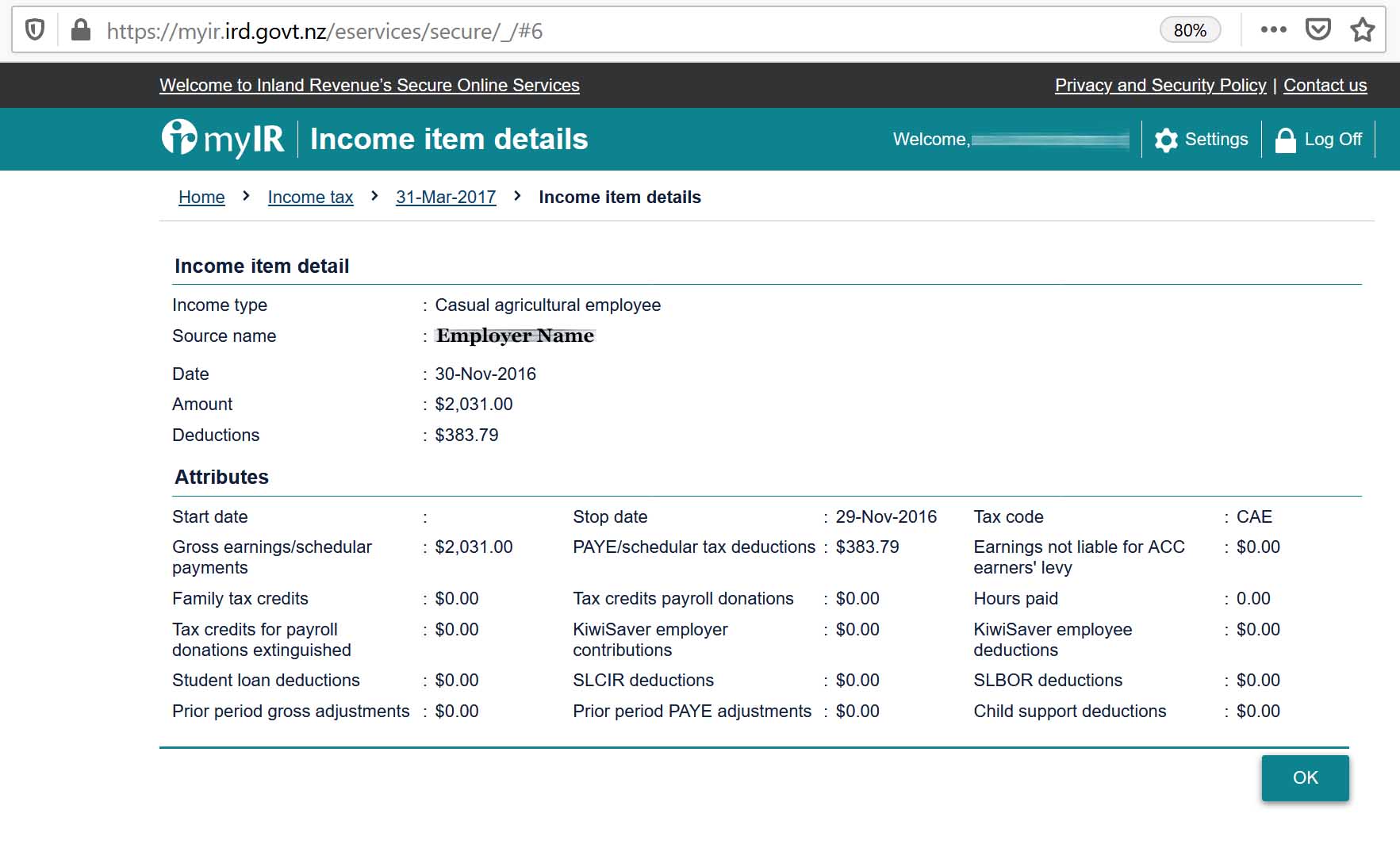
Task: Navigate to Home via breadcrumb link
Action: click(201, 197)
